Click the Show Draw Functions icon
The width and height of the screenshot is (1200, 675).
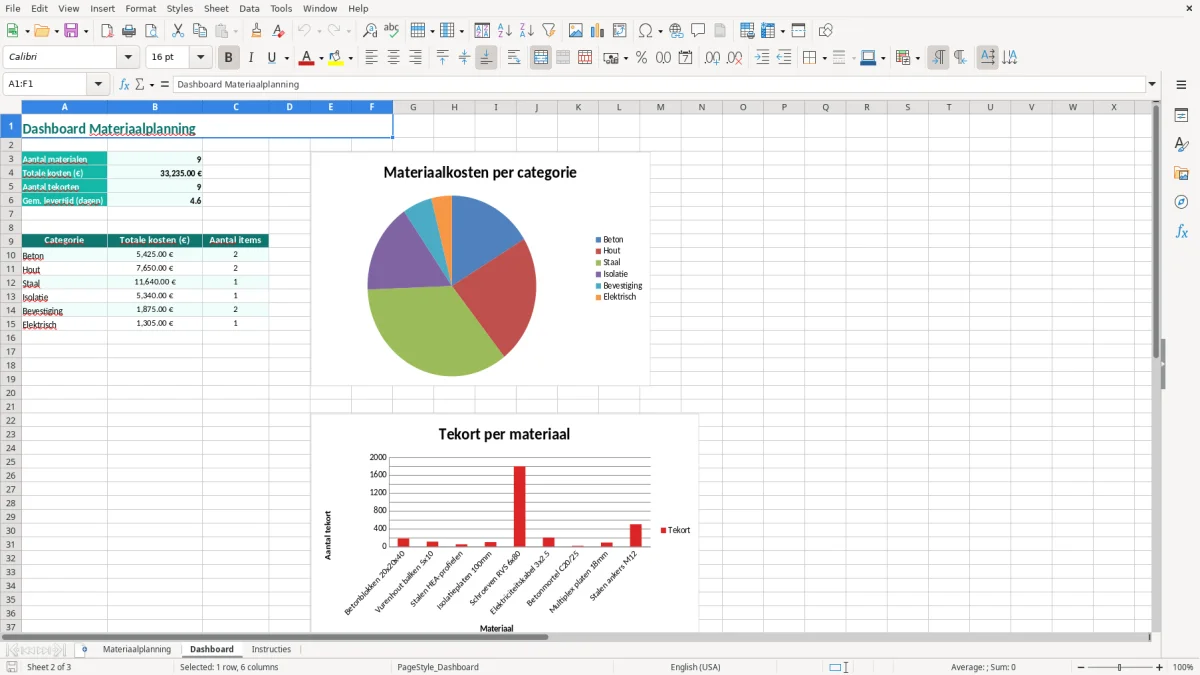pos(826,31)
